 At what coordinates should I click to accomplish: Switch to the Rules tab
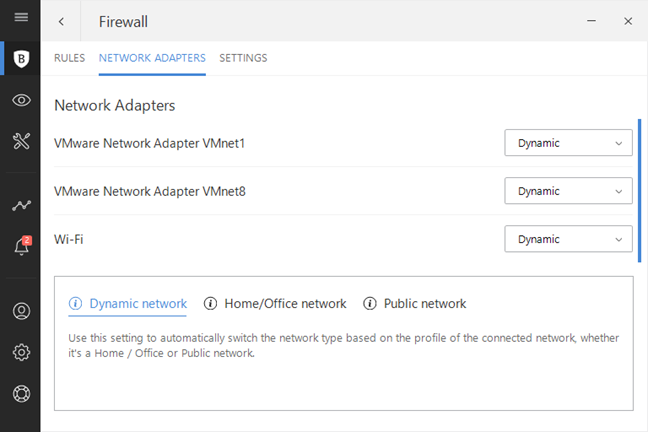coord(69,58)
